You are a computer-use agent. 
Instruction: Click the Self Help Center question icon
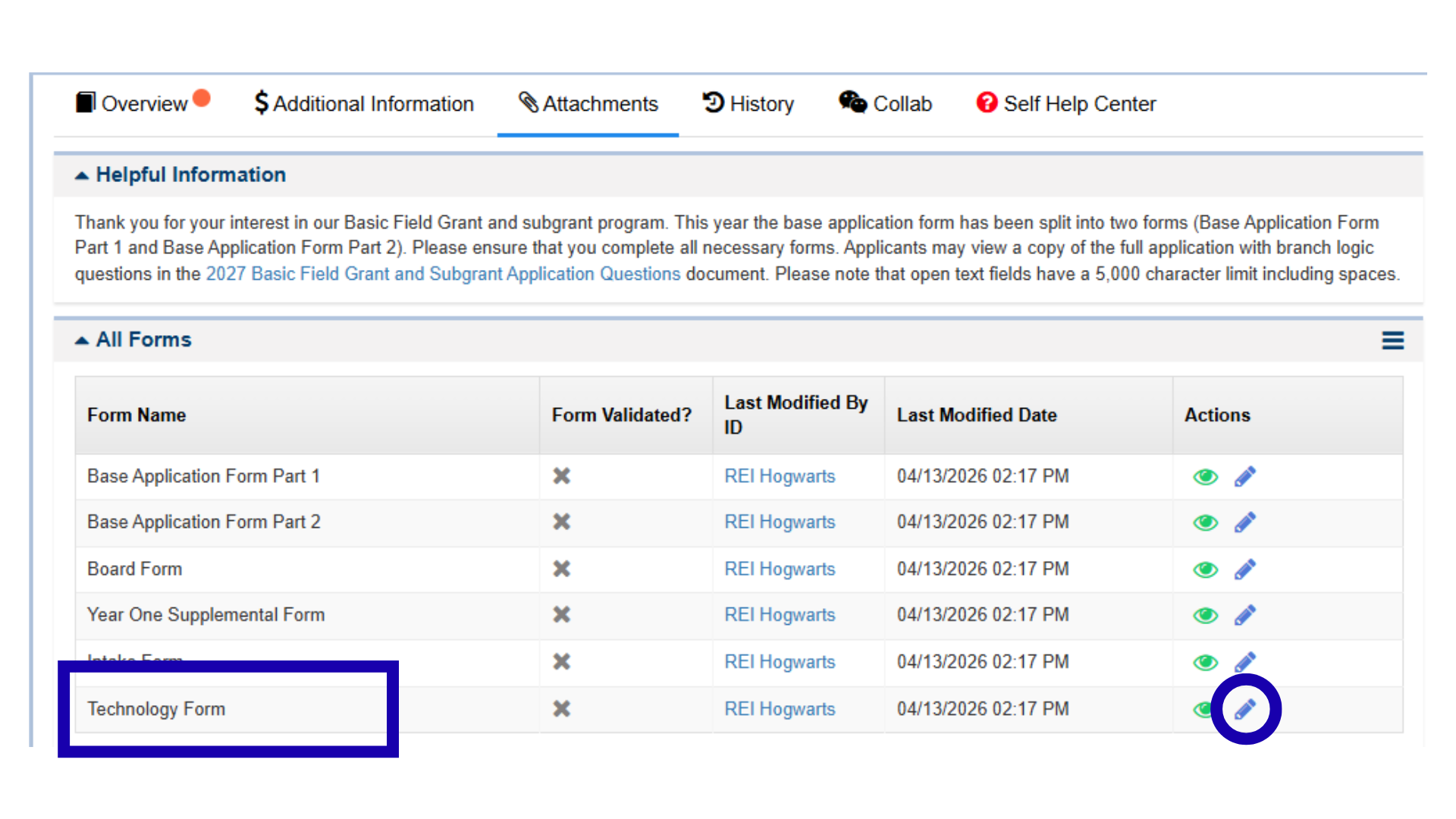[x=986, y=102]
